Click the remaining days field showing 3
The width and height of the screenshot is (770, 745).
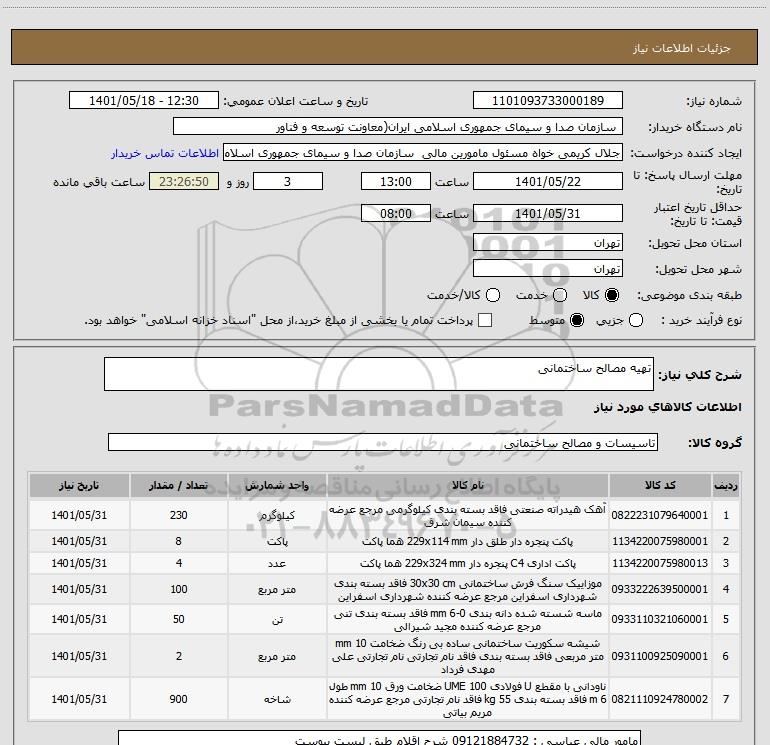tap(288, 181)
